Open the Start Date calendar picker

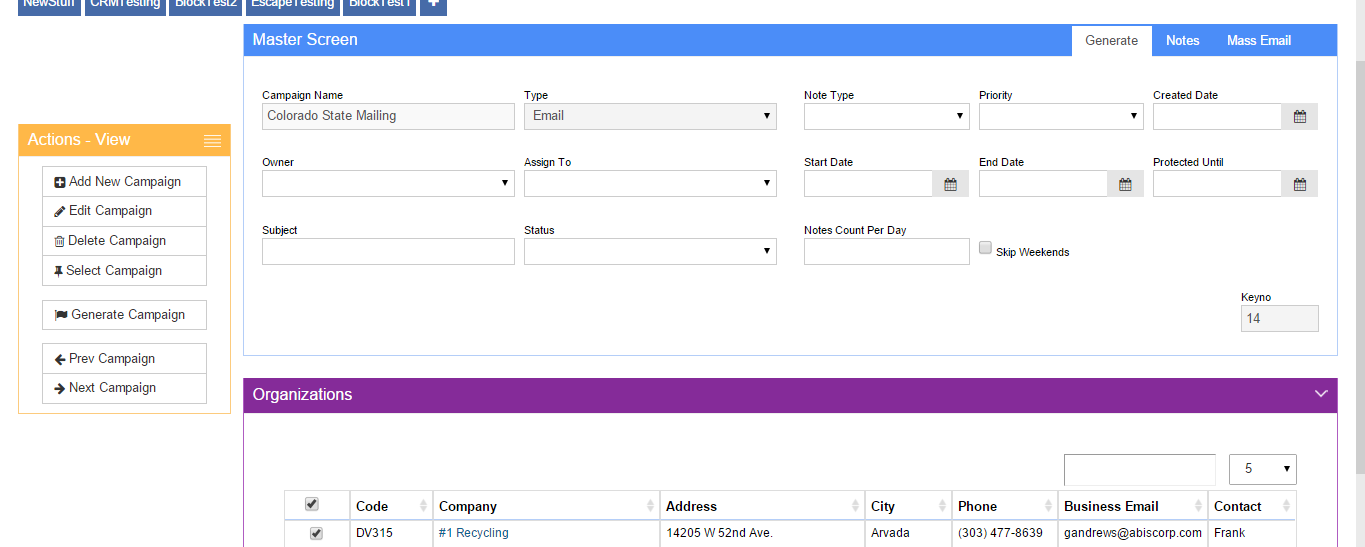coord(950,184)
